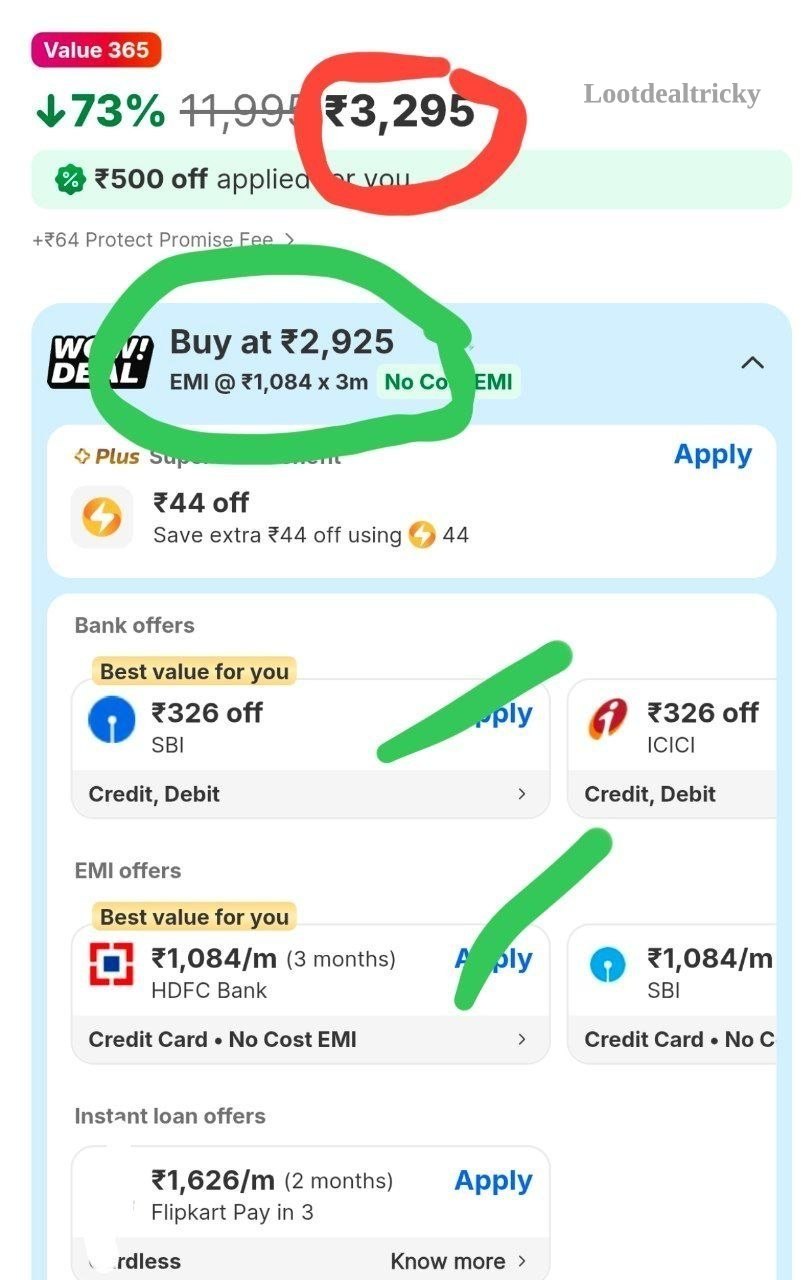Open Know more for cardless loan

(x=458, y=1262)
